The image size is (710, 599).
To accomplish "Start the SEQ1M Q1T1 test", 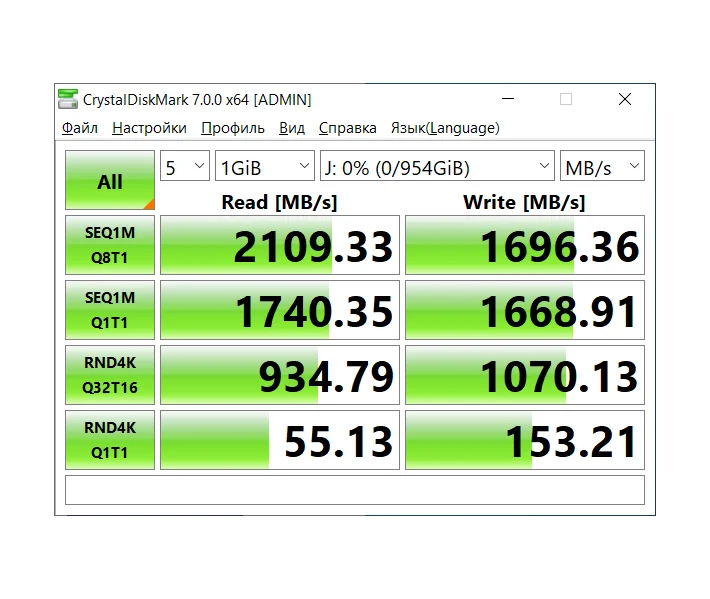I will (x=110, y=310).
